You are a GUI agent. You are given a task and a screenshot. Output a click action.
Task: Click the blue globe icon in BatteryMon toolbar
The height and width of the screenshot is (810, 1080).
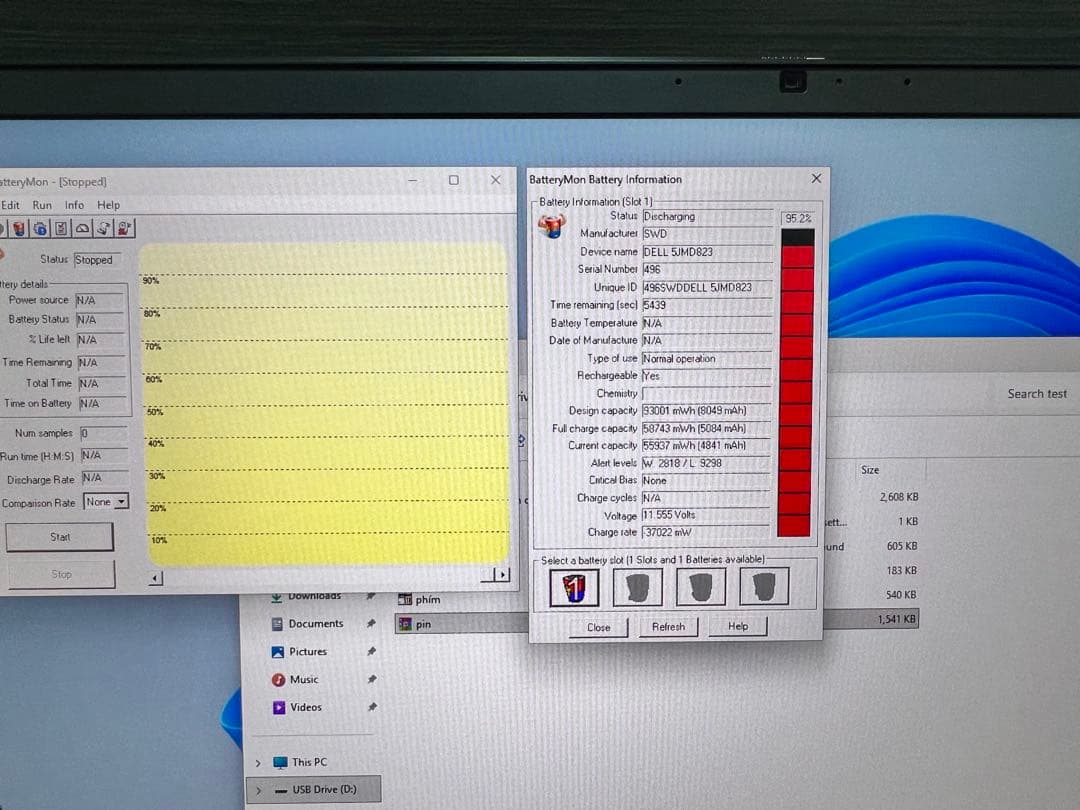(40, 229)
